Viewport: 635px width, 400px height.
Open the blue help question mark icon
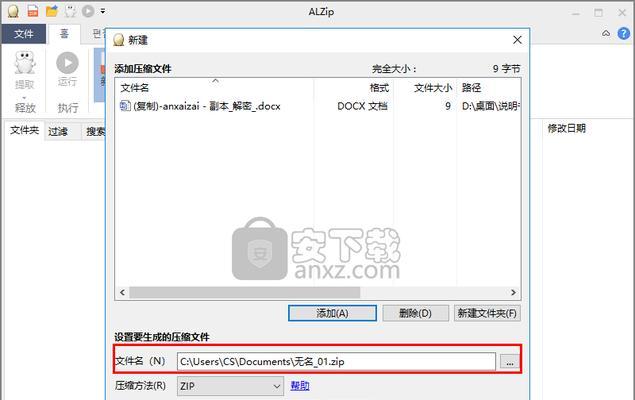coord(624,33)
